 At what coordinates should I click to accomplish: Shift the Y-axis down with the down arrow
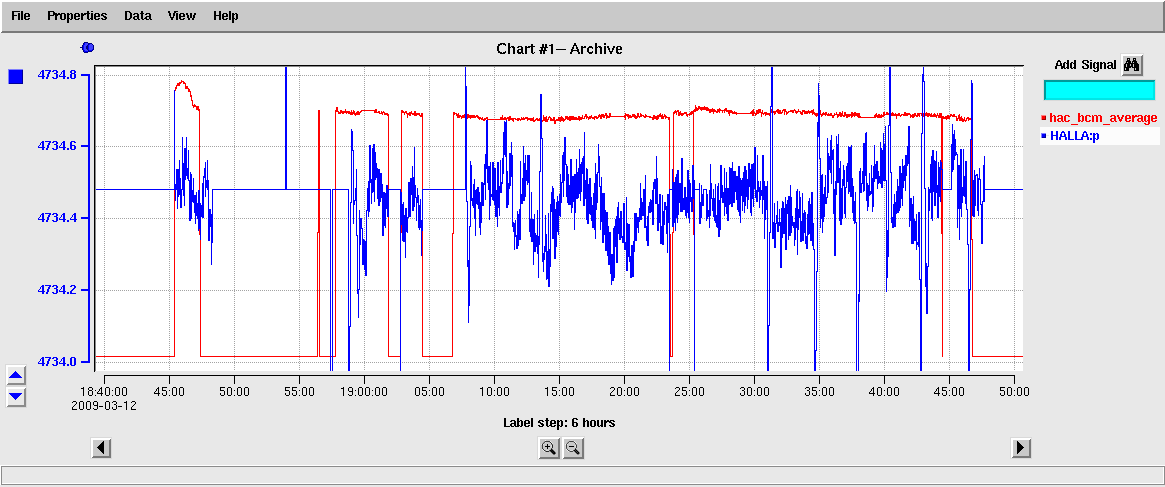tap(16, 396)
